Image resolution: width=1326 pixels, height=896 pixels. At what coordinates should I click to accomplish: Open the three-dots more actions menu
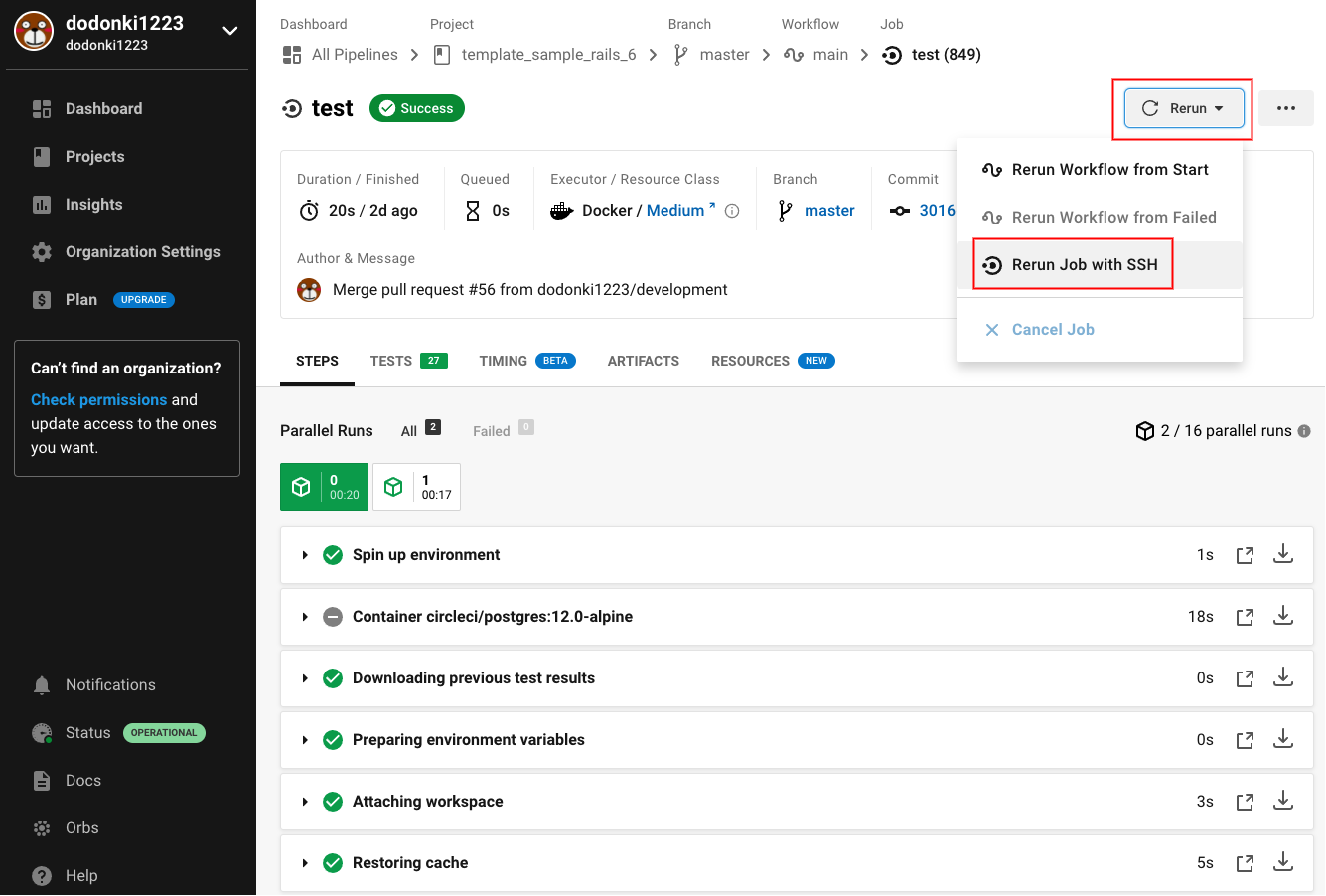[1286, 109]
